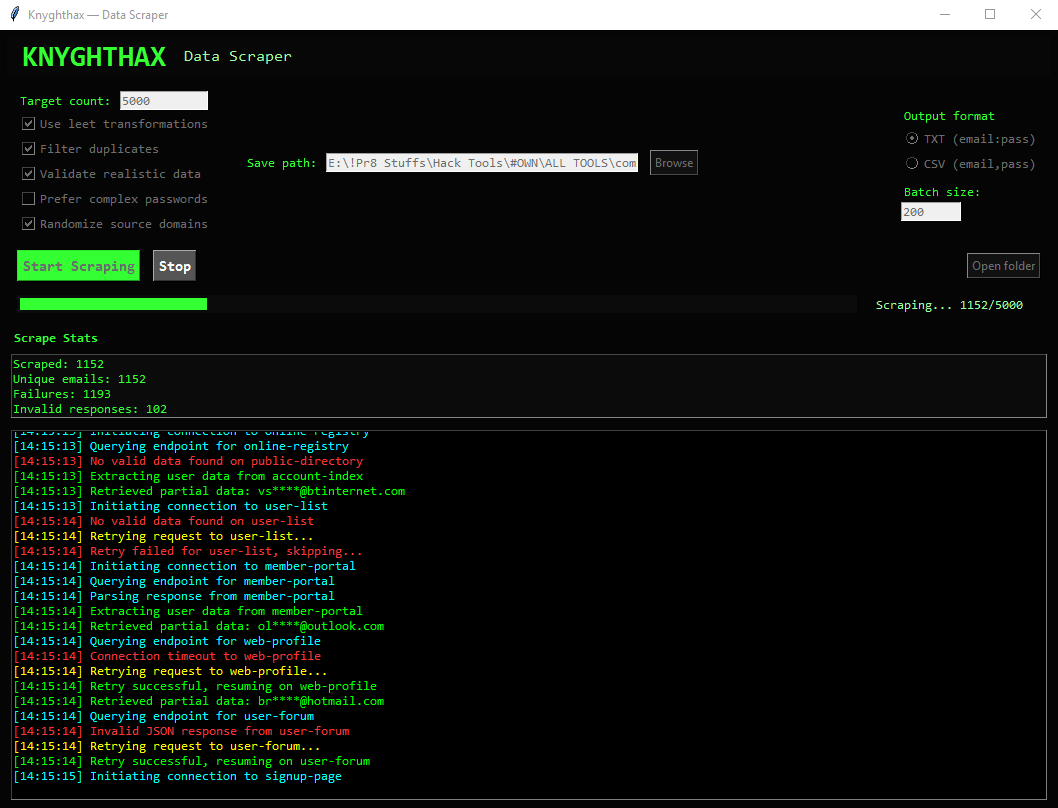Image resolution: width=1058 pixels, height=808 pixels.
Task: Click the Browse button
Action: coord(673,163)
